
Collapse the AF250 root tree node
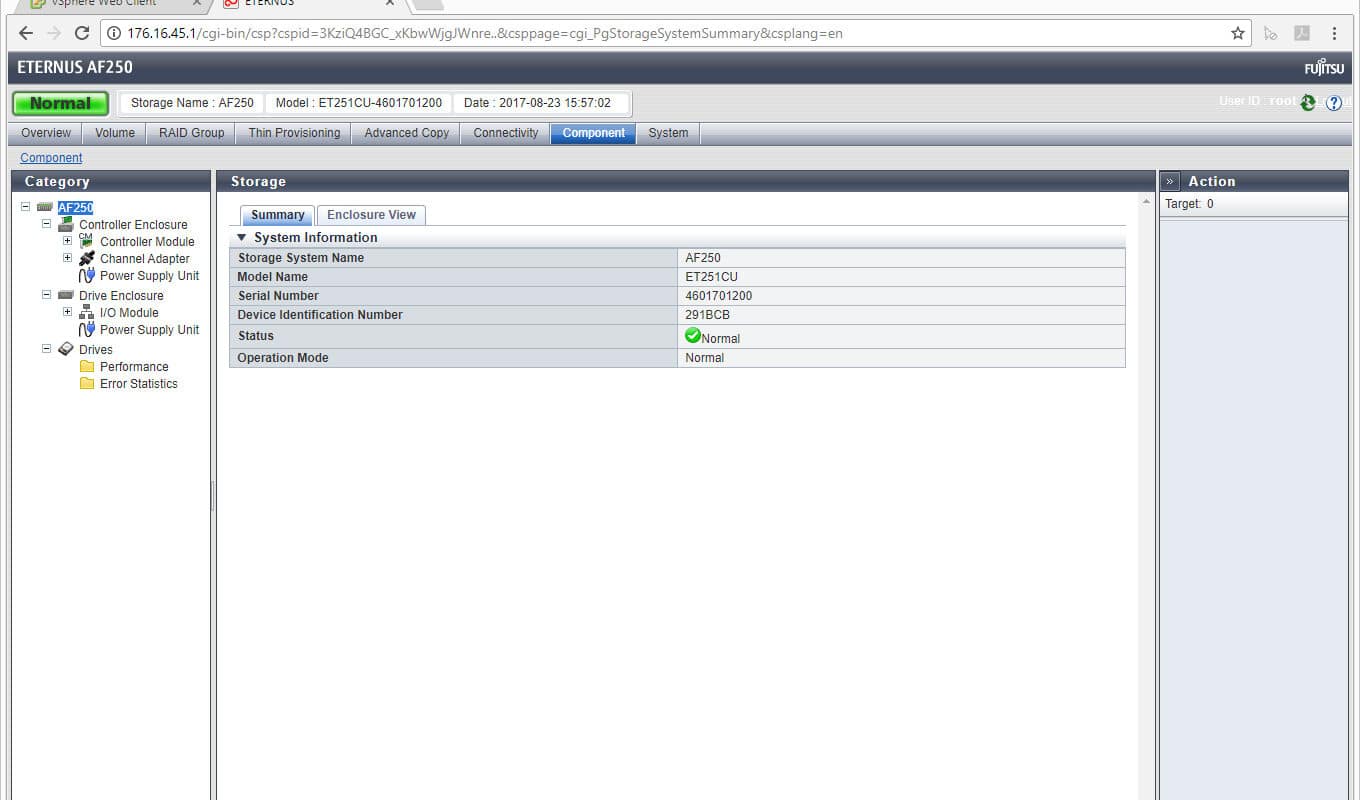click(26, 207)
